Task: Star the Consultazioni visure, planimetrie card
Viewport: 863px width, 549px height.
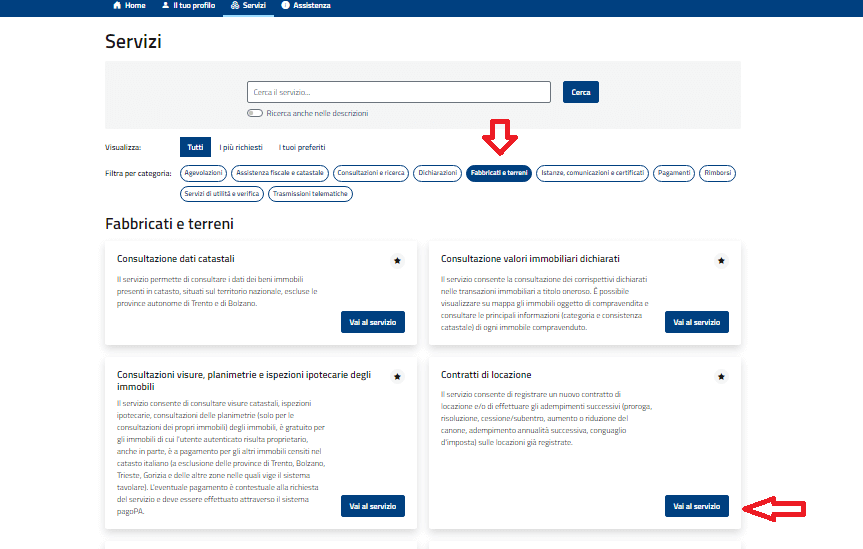Action: [397, 377]
